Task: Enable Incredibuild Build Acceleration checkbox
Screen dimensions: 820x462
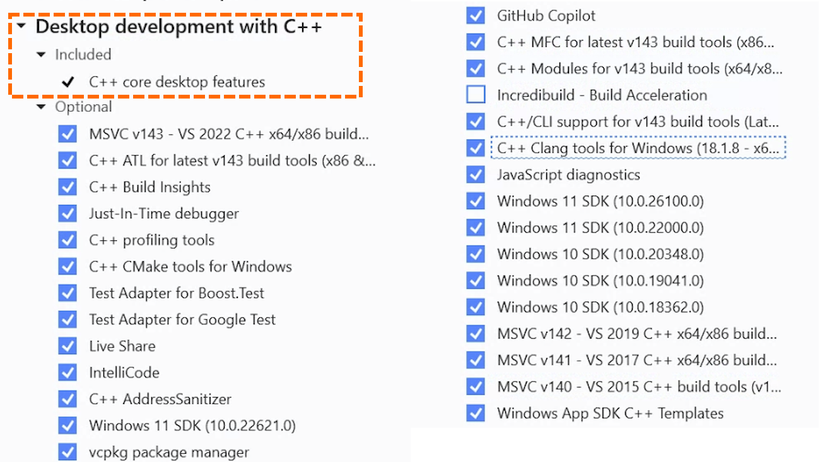Action: tap(475, 95)
